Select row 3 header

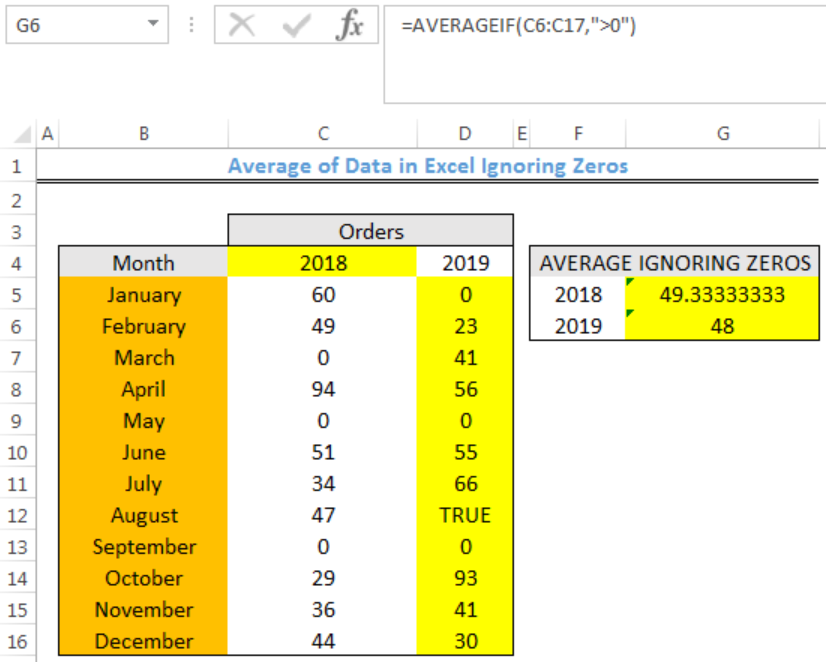[17, 232]
